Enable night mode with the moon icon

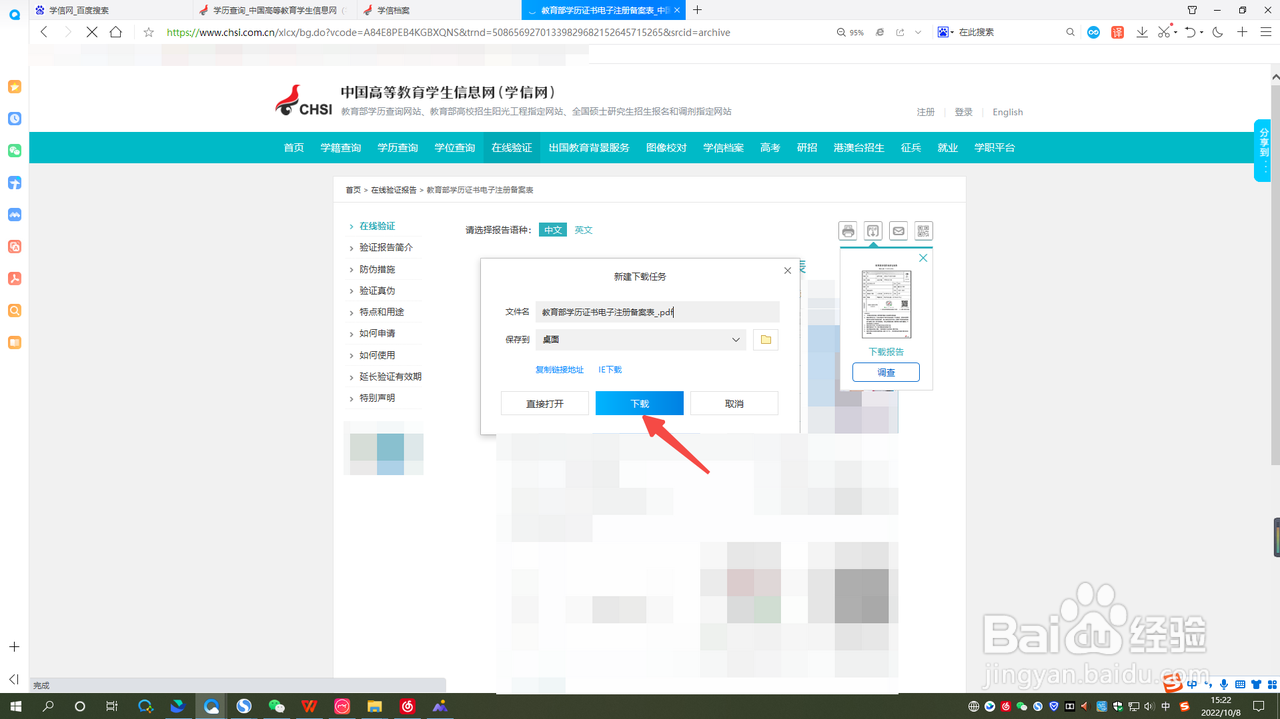tap(1217, 32)
